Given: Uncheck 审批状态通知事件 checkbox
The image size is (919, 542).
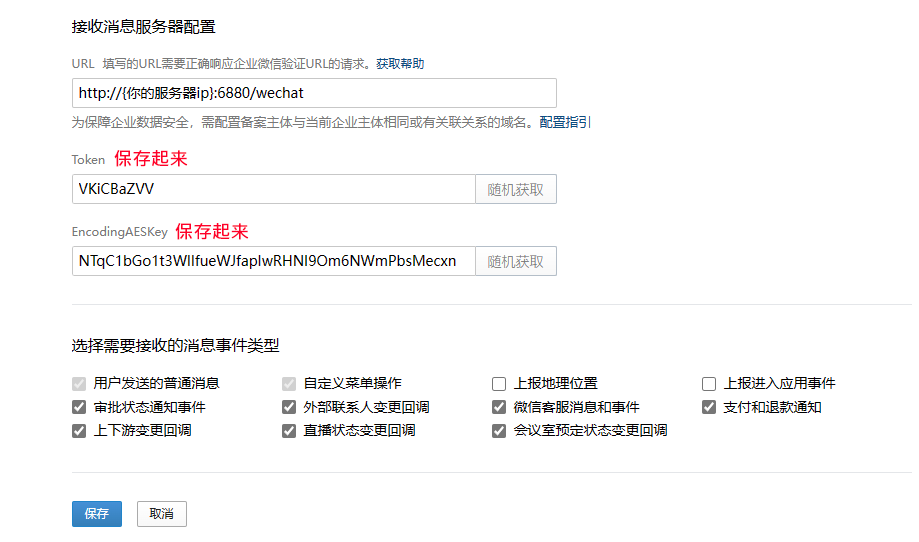Looking at the screenshot, I should 79,407.
